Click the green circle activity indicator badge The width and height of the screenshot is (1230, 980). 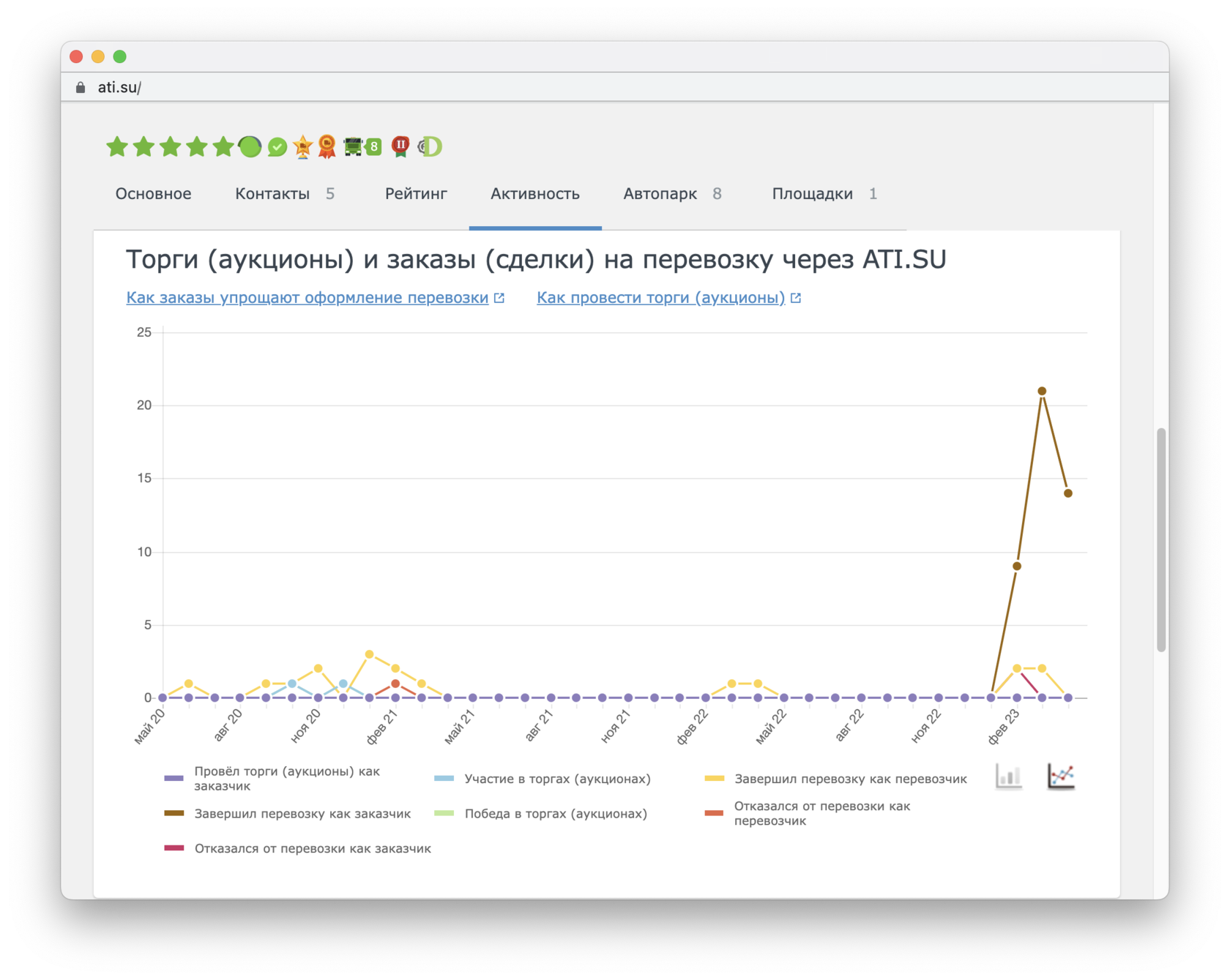[x=250, y=147]
